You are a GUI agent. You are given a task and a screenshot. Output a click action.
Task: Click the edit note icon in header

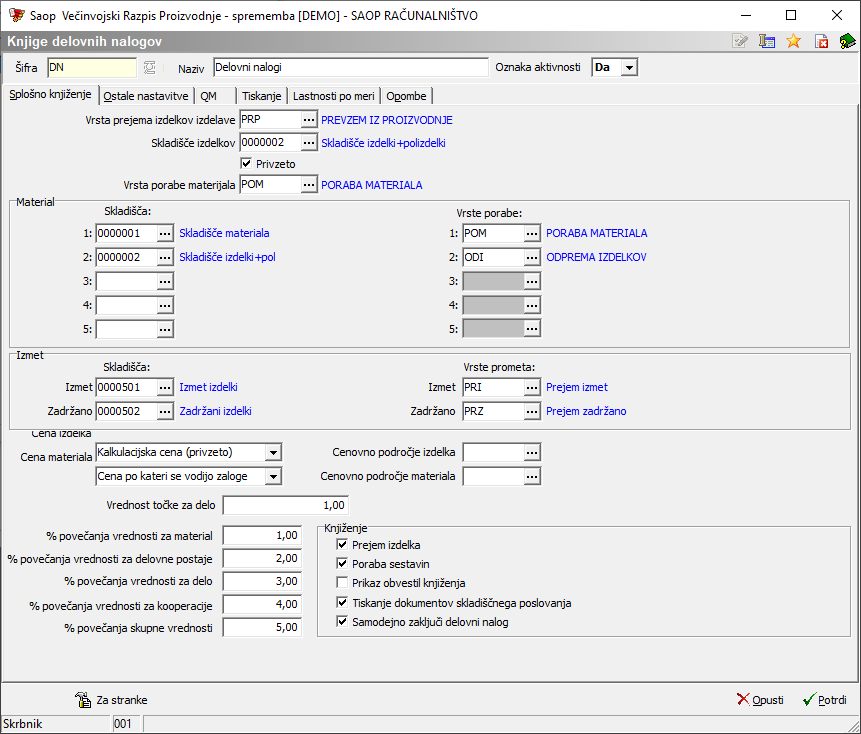pyautogui.click(x=740, y=41)
